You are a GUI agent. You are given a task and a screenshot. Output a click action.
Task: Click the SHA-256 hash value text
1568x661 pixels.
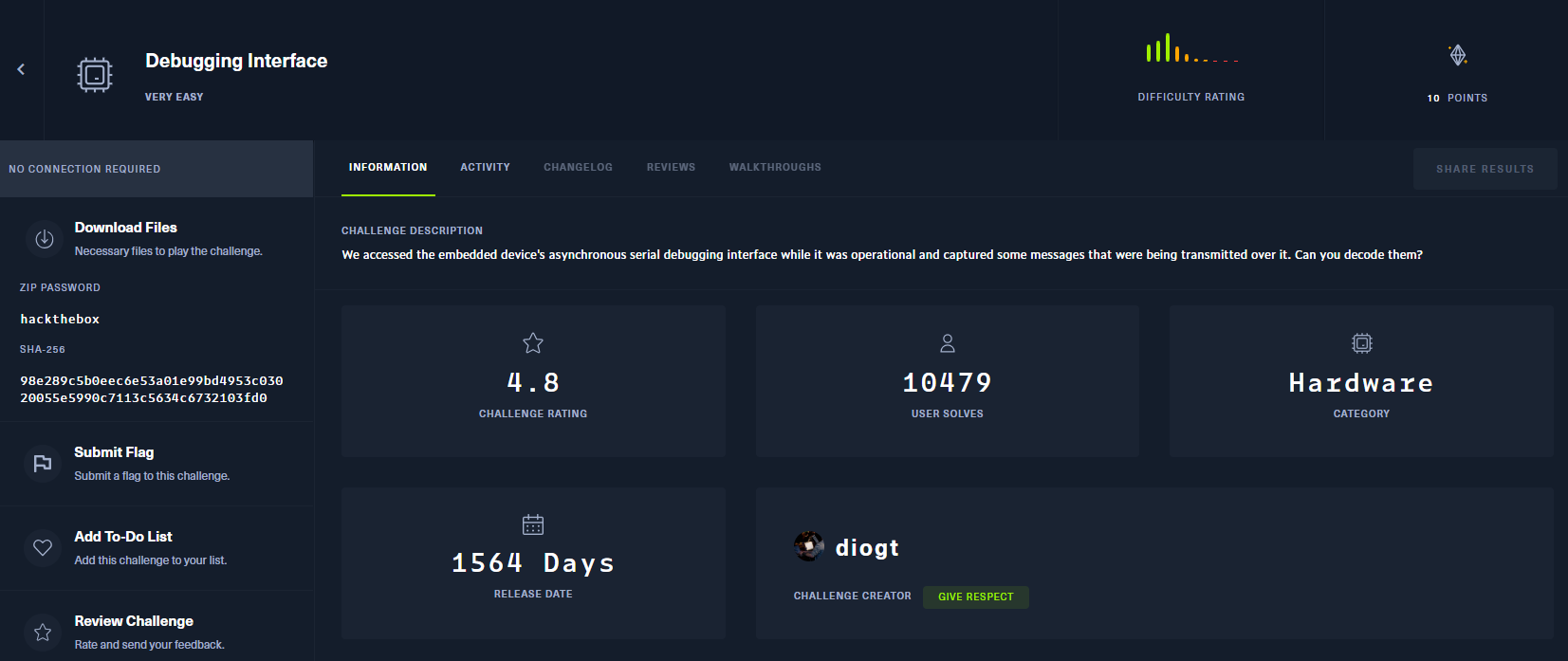(x=152, y=390)
